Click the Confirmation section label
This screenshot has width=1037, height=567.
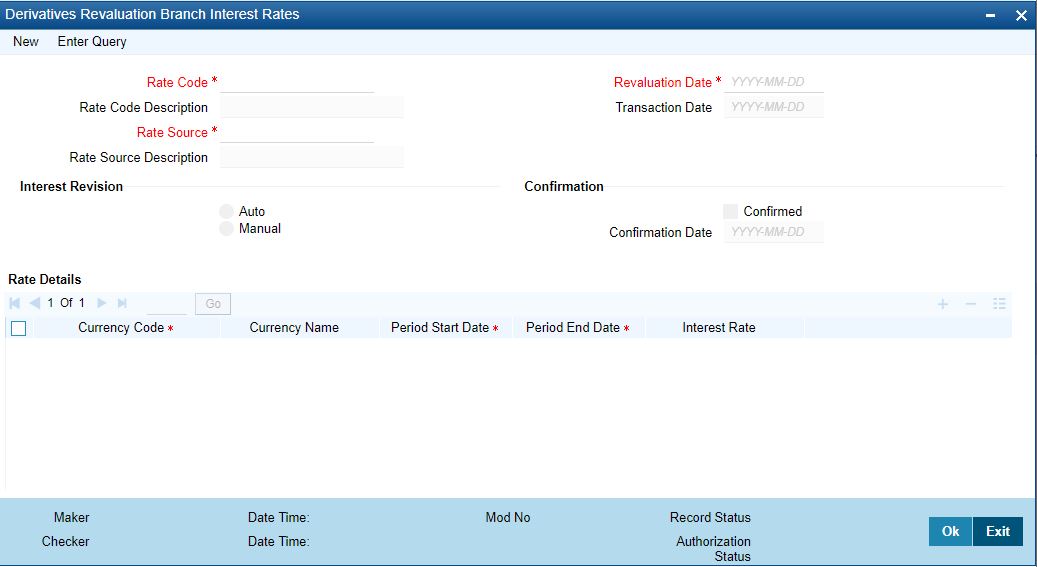pyautogui.click(x=564, y=187)
